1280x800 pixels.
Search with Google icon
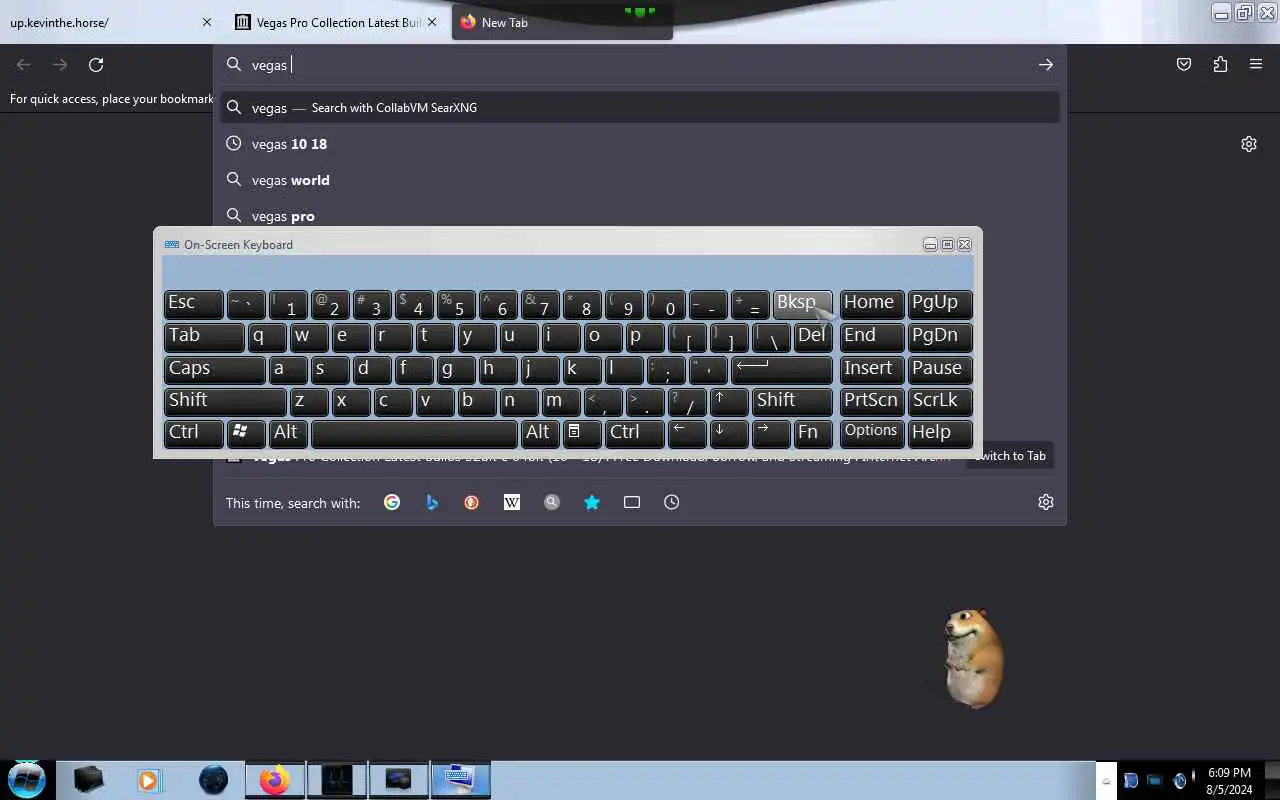[x=392, y=502]
